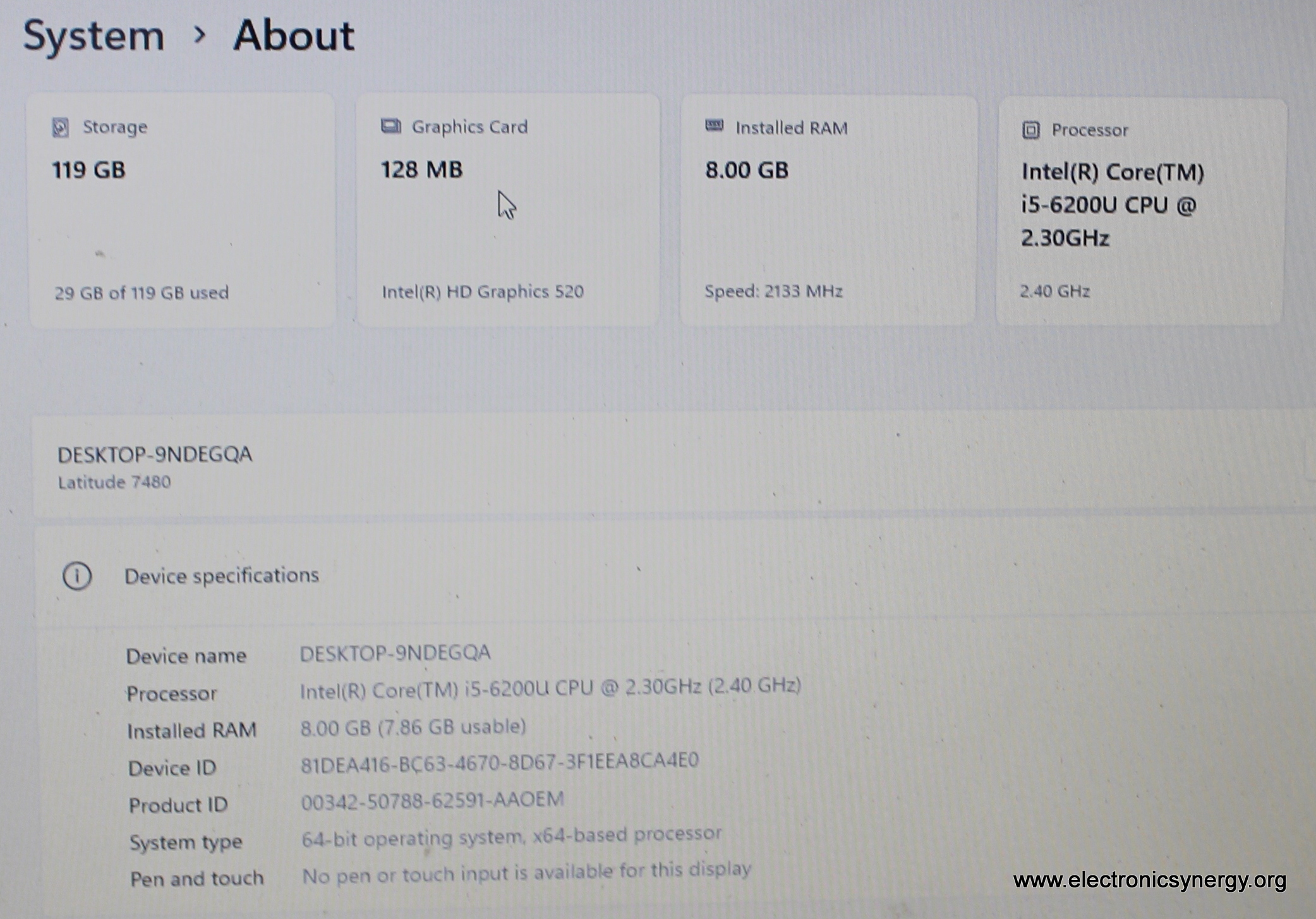Click the Product ID value 00342-50788-62591-AAOEM

[x=432, y=800]
